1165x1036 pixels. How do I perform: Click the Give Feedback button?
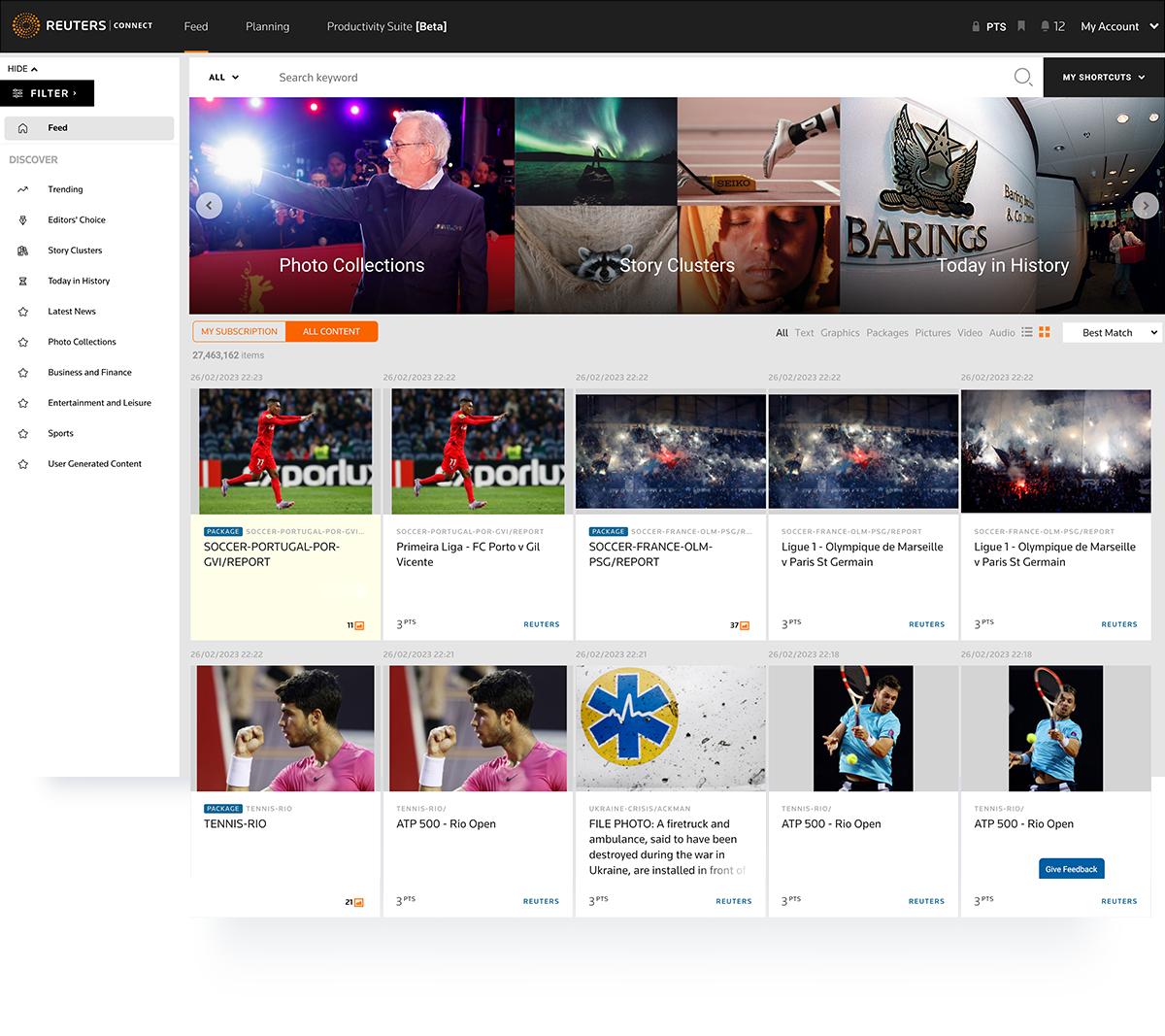(1071, 868)
